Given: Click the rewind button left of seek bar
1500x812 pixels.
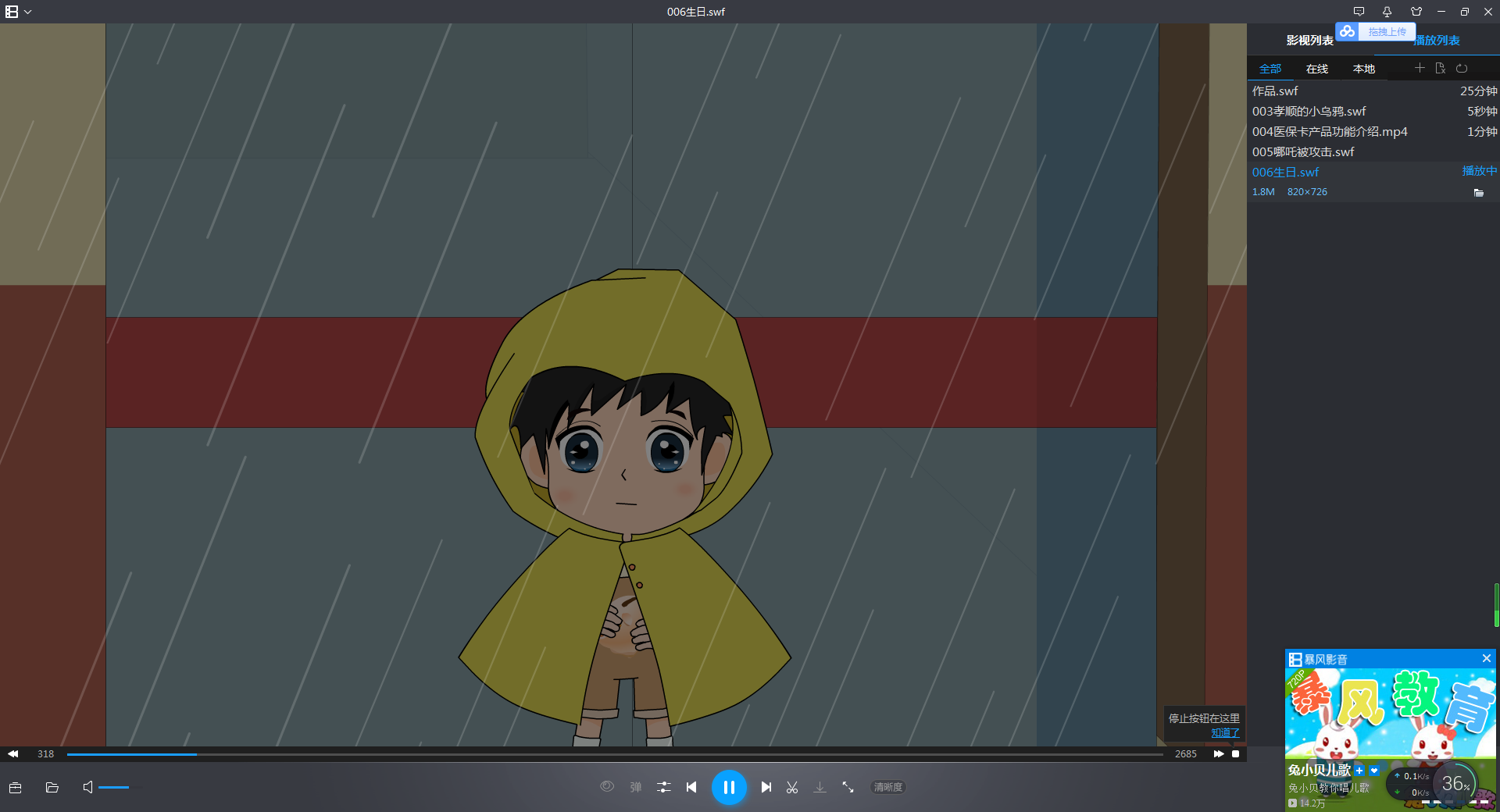Looking at the screenshot, I should point(13,754).
